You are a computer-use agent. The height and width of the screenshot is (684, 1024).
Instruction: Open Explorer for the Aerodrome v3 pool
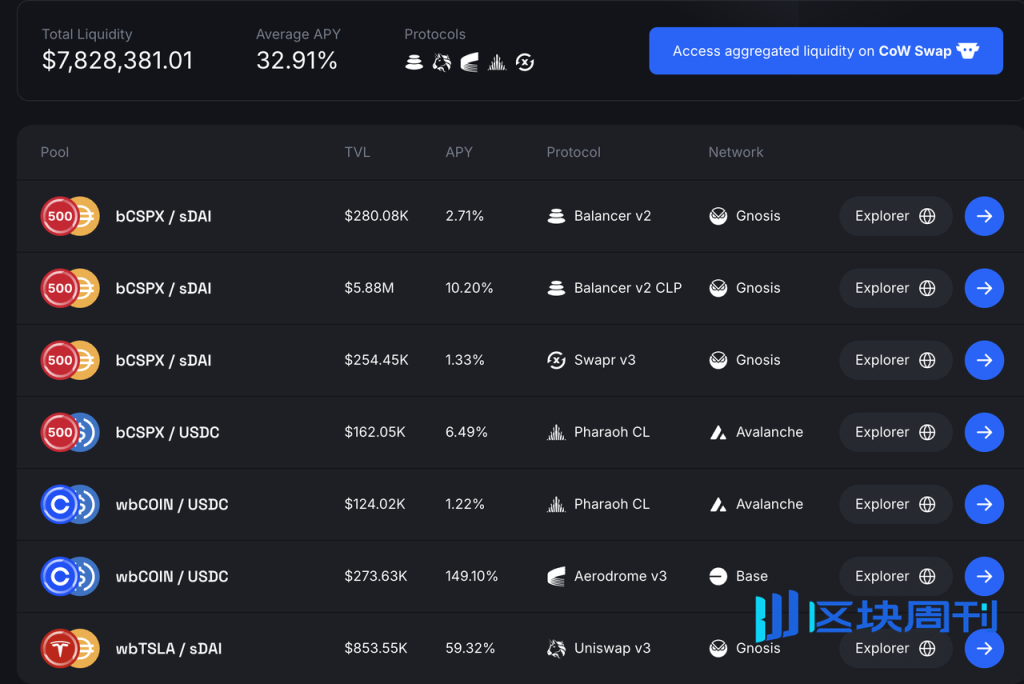(895, 576)
